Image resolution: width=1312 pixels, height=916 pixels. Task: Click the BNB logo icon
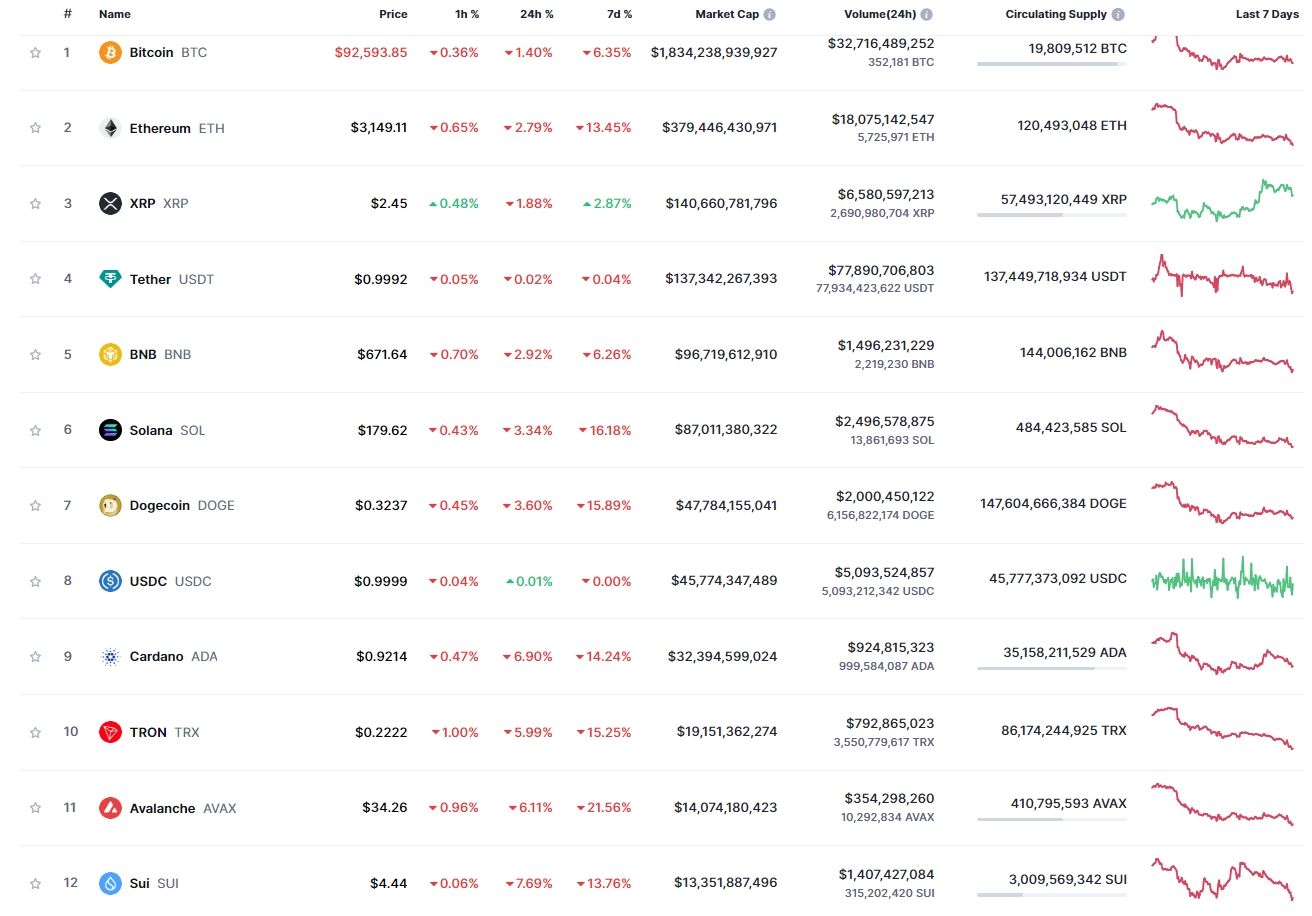(110, 354)
